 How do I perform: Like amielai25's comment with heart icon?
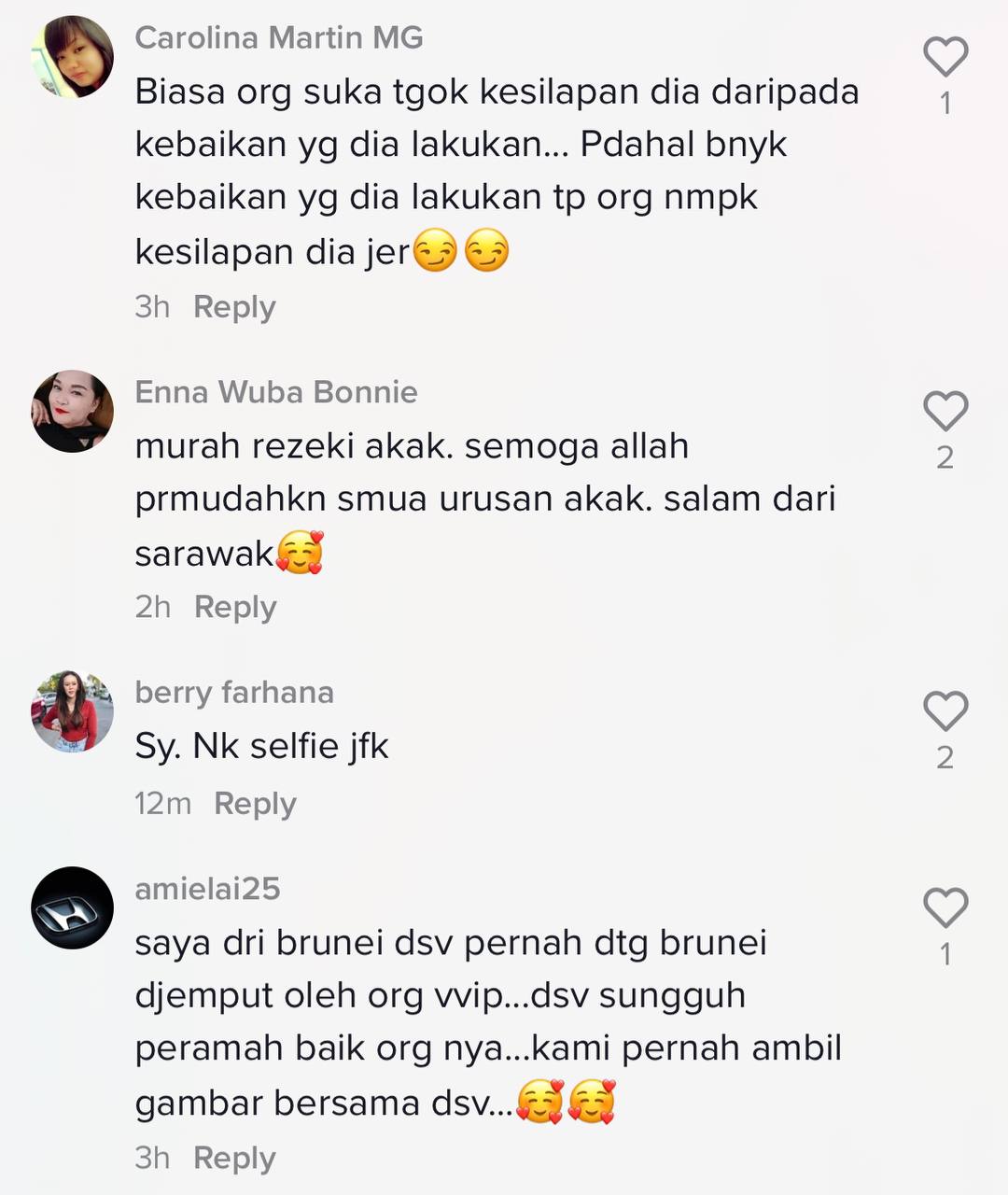(945, 907)
